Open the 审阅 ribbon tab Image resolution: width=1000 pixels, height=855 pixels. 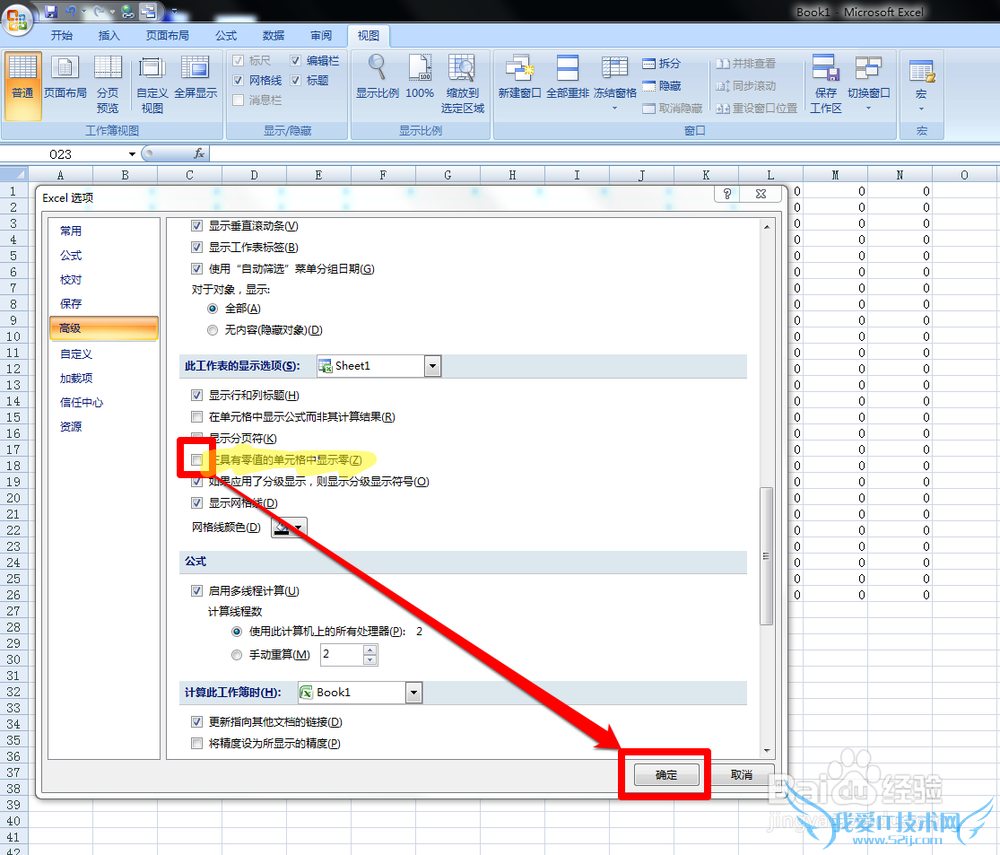pyautogui.click(x=321, y=36)
